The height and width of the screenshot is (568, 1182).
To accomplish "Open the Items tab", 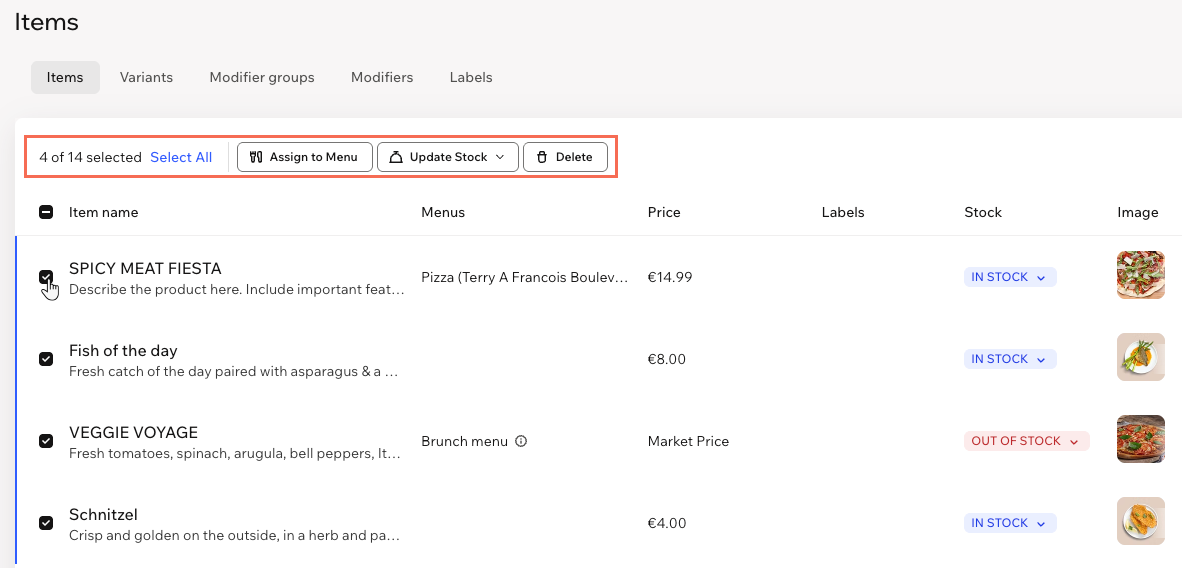I will [x=65, y=78].
